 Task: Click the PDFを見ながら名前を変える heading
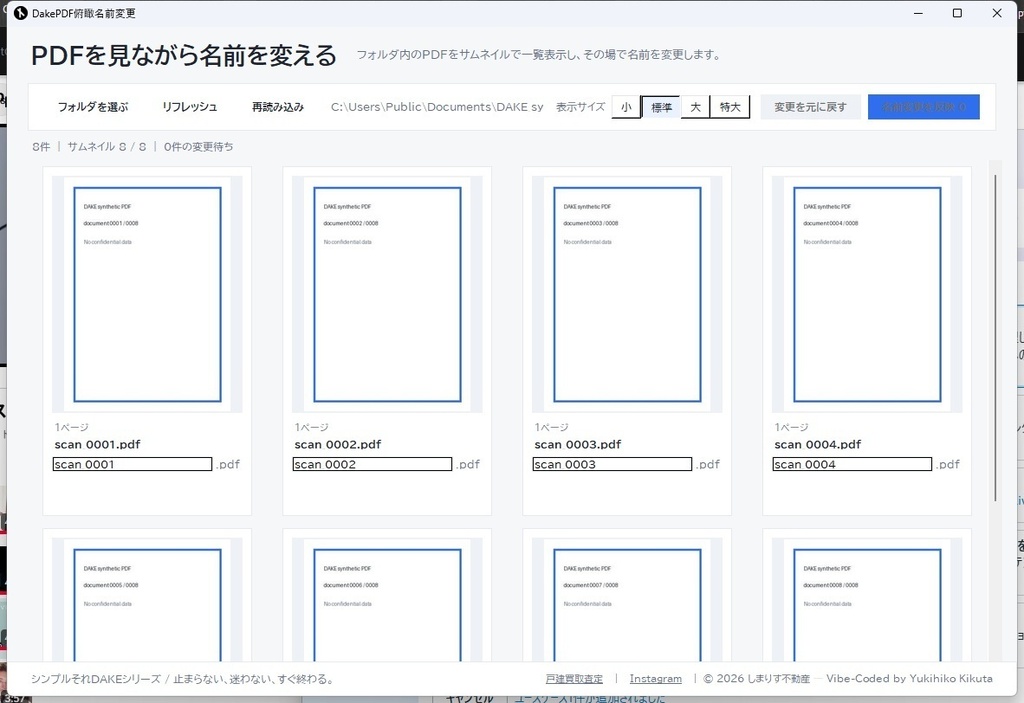[x=184, y=56]
